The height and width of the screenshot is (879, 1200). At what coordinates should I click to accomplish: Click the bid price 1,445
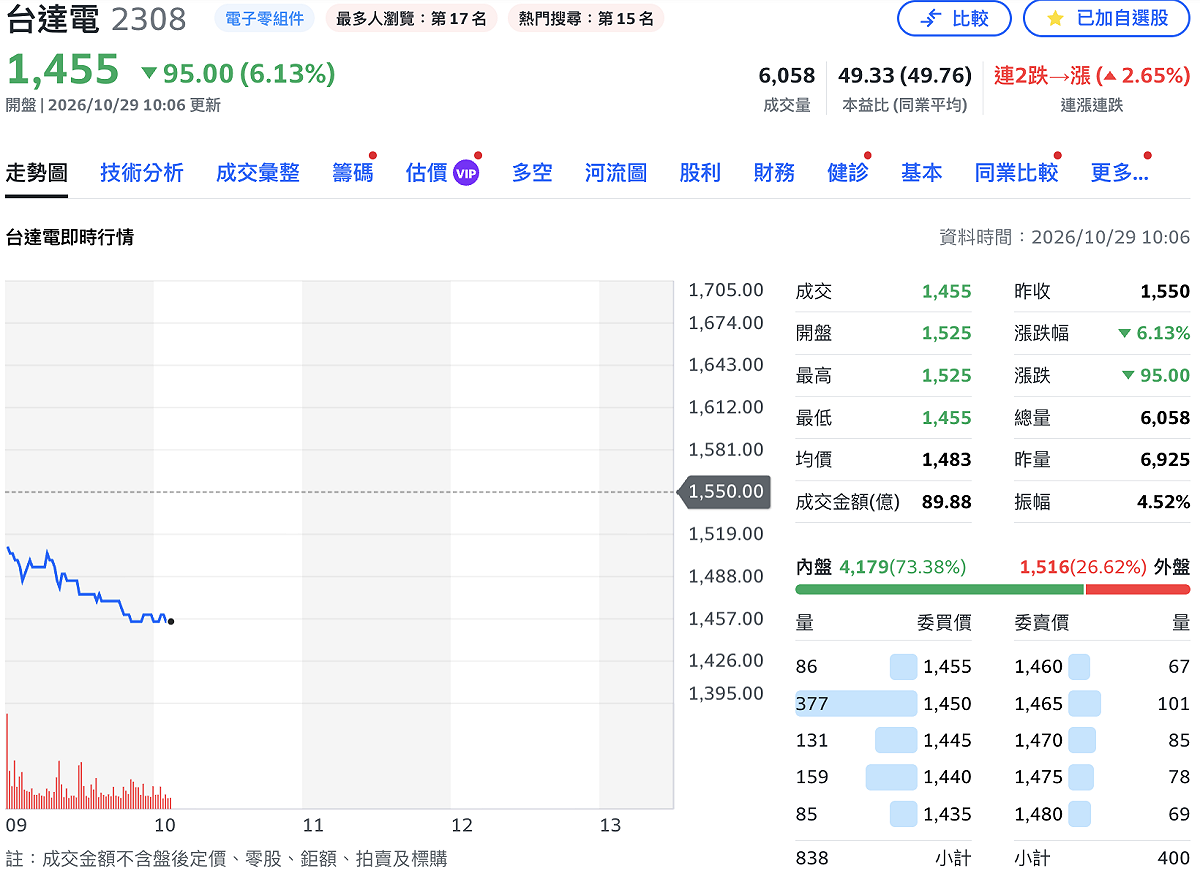tap(947, 740)
